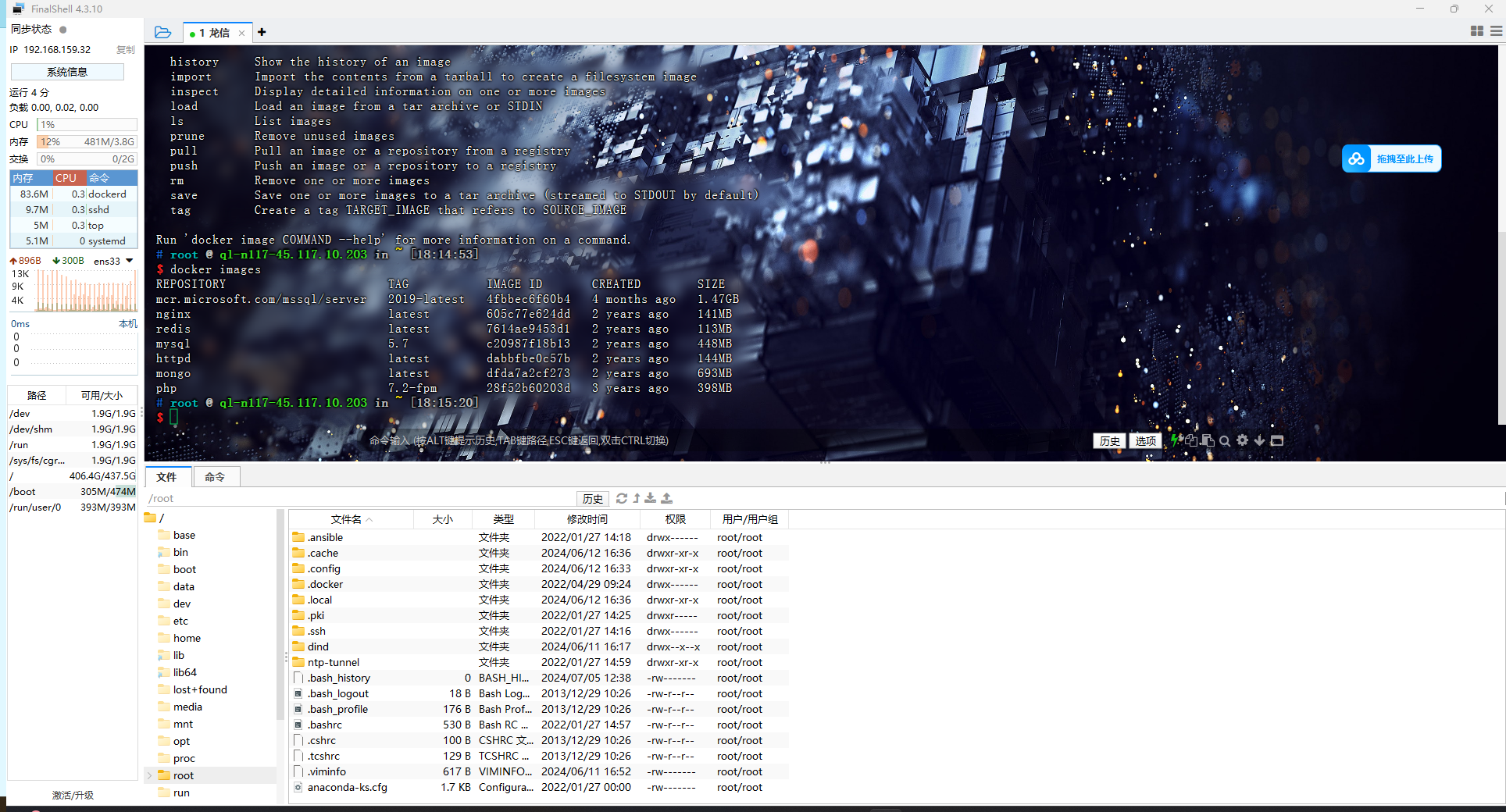
Task: Select the / root node in tree
Action: coord(155,518)
